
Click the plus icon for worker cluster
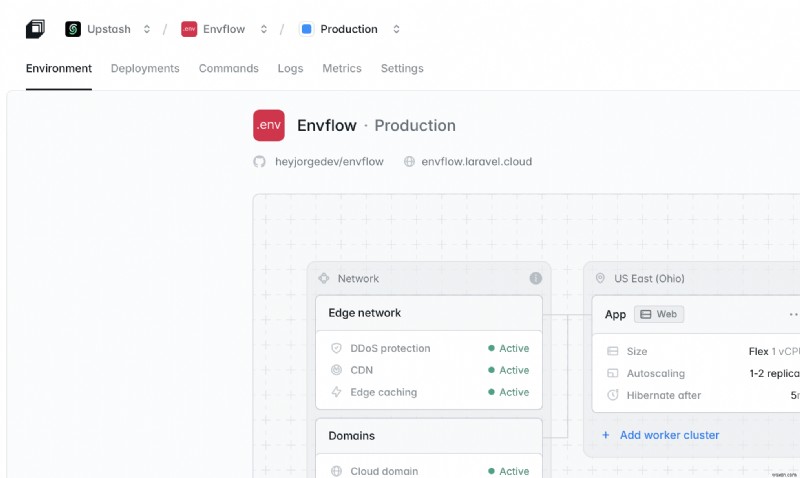pyautogui.click(x=606, y=435)
